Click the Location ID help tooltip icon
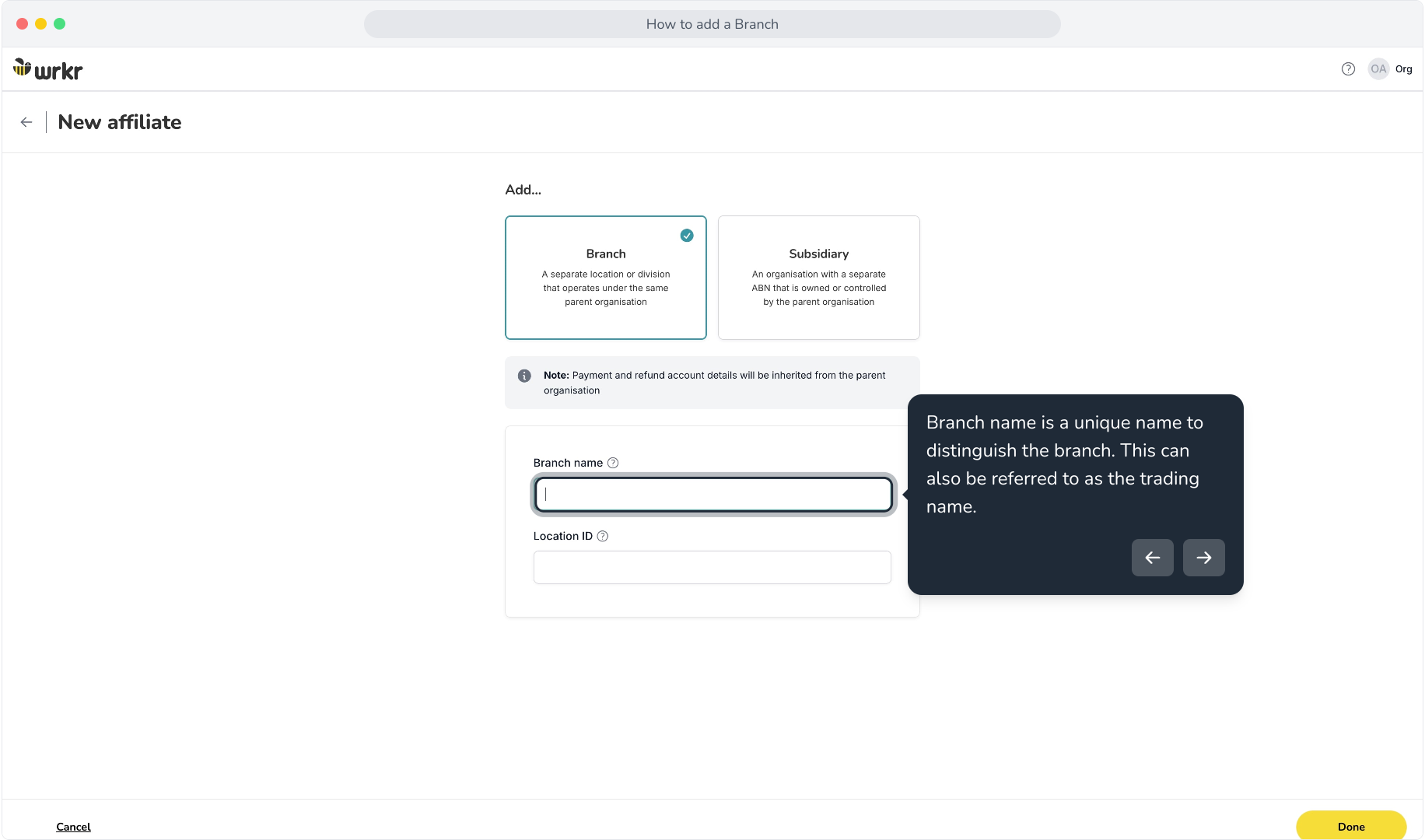This screenshot has width=1425, height=840. [602, 536]
